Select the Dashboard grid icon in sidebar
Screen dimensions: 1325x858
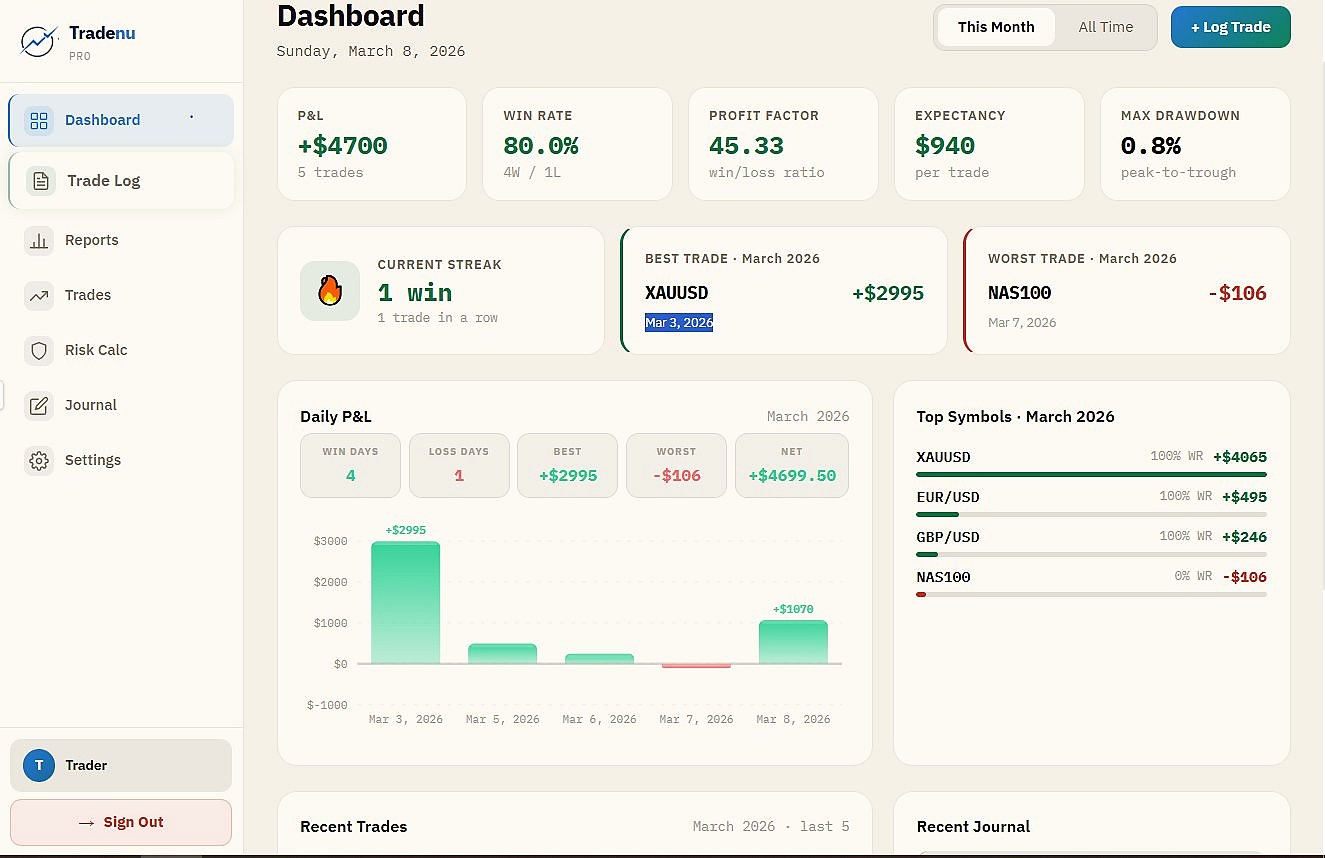[39, 120]
